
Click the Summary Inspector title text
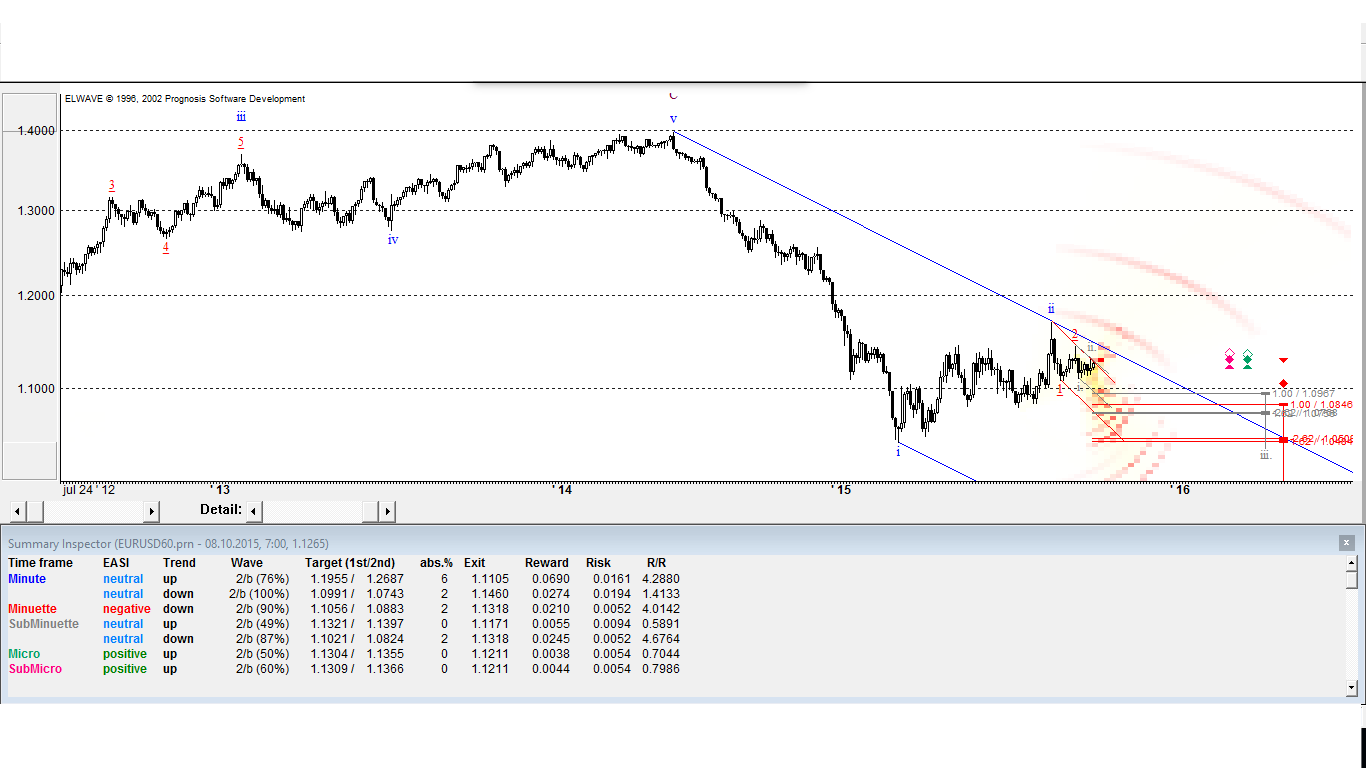168,543
